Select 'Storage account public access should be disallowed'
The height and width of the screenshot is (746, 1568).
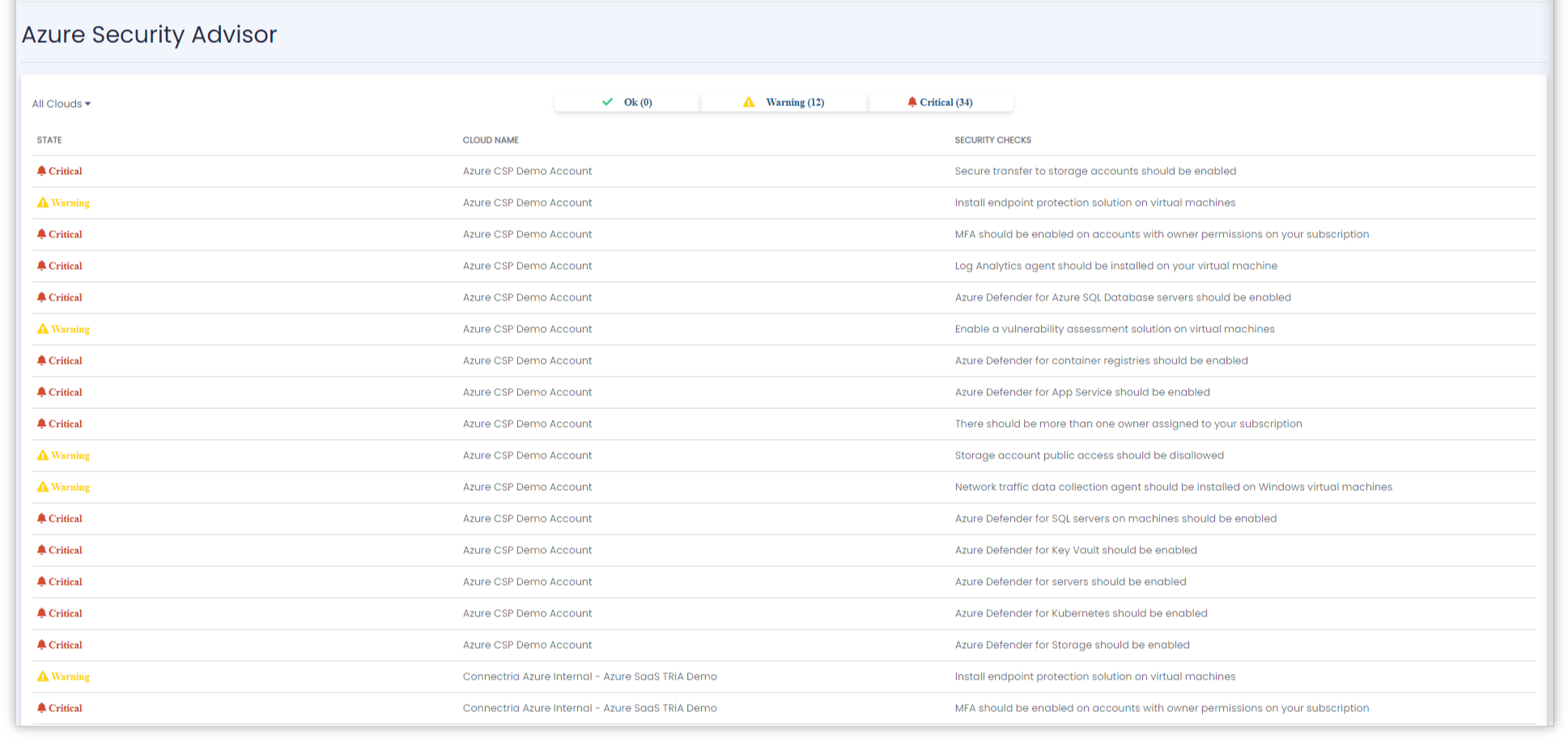[1090, 455]
